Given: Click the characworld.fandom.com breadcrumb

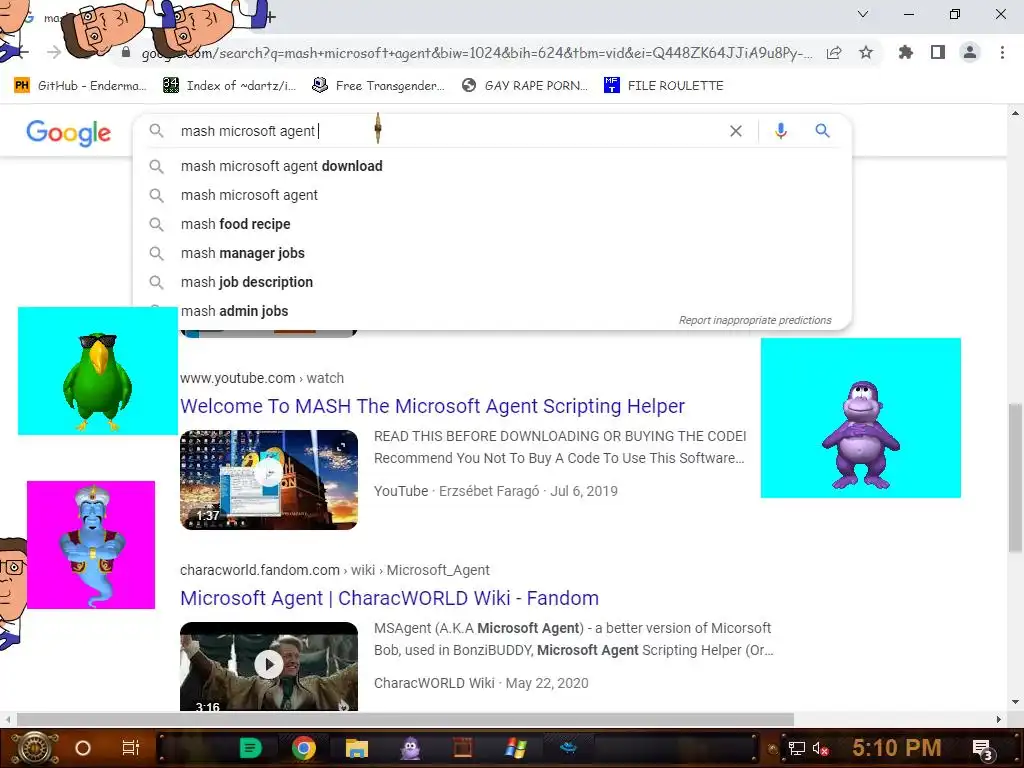Looking at the screenshot, I should click(334, 570).
